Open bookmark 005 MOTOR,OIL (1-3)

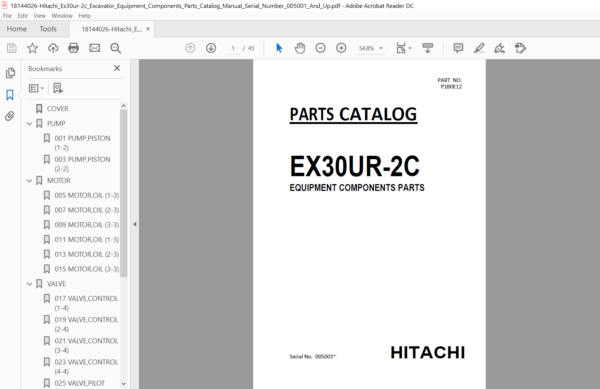tap(87, 195)
